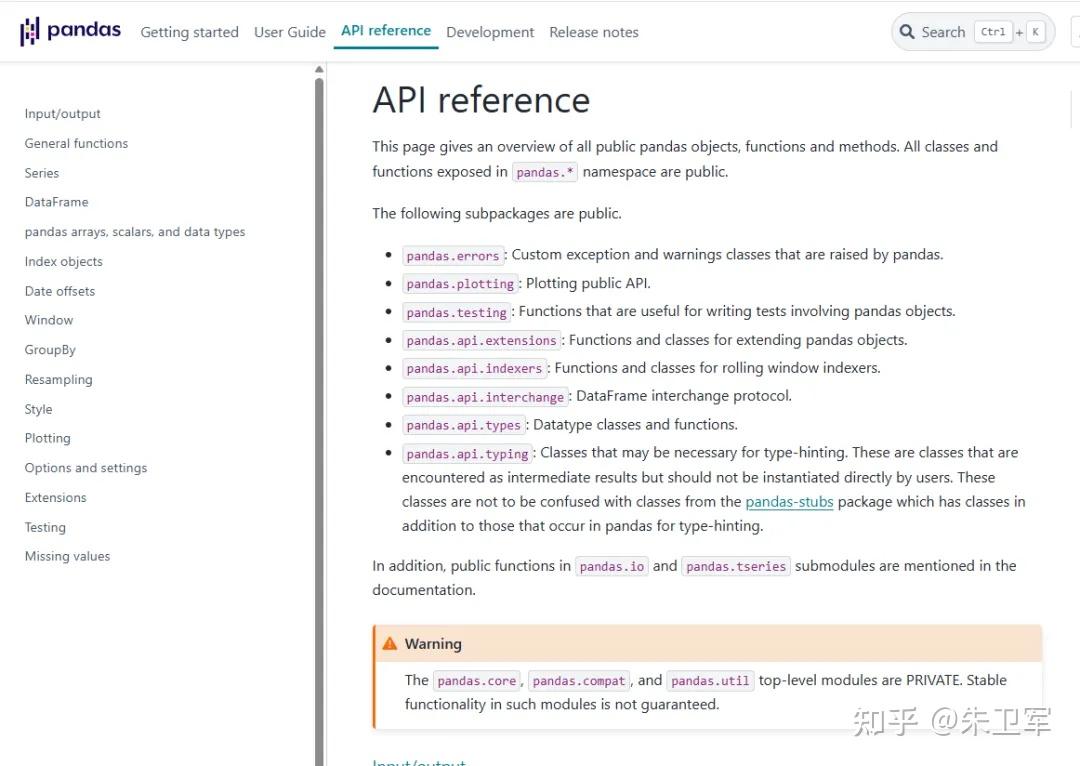
Task: Open Date offsets in the sidebar
Action: pyautogui.click(x=60, y=291)
